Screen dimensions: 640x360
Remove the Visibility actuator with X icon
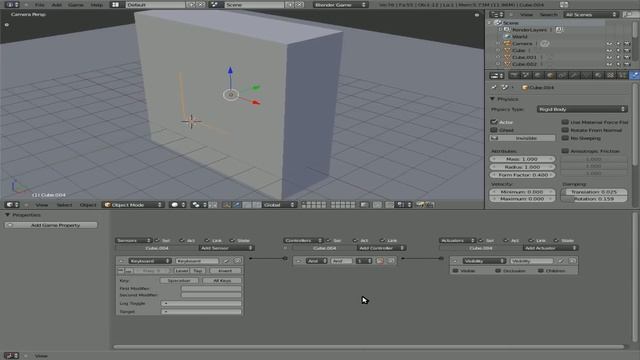572,260
